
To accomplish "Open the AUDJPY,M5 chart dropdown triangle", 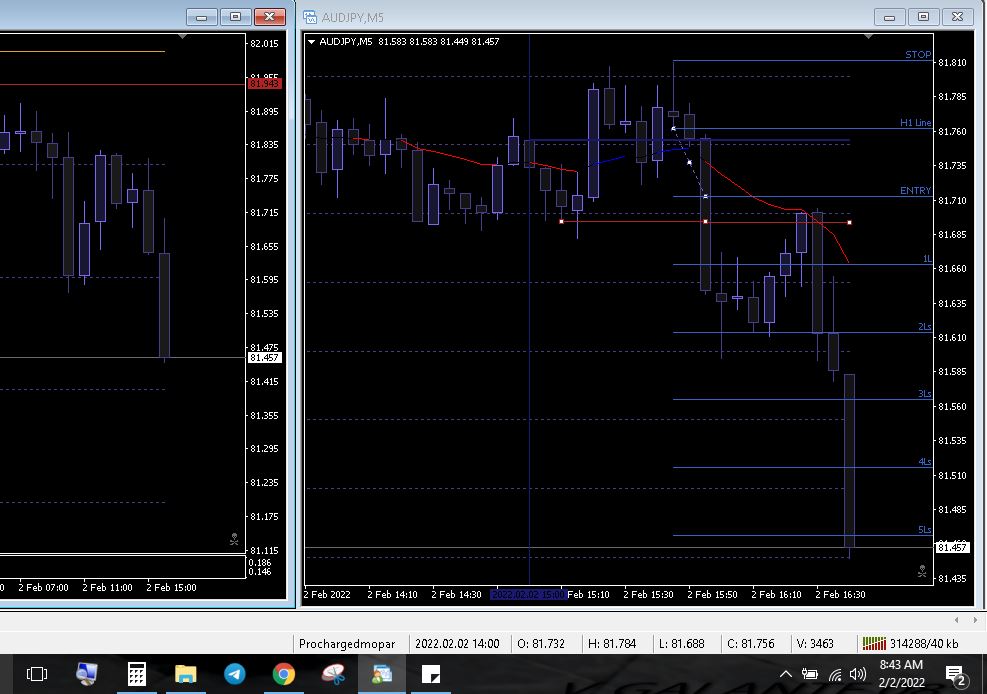I will (312, 42).
